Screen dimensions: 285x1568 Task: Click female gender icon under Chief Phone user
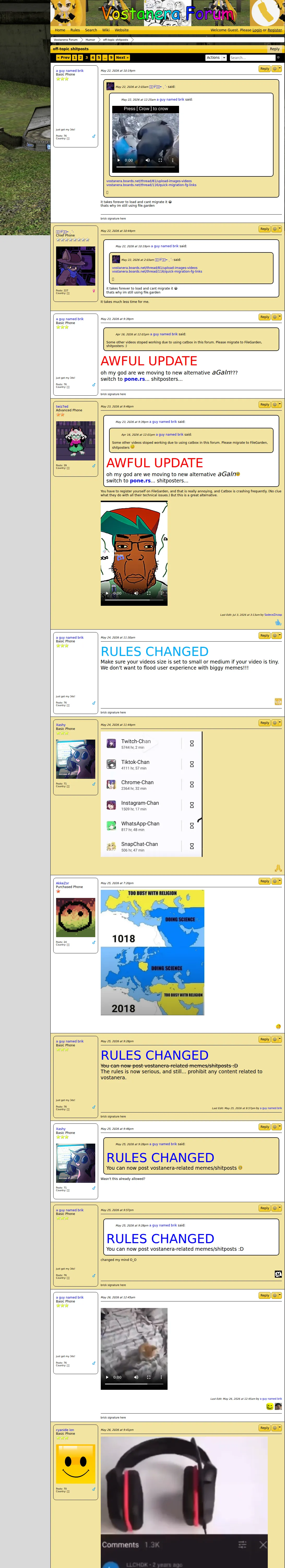coord(94,290)
